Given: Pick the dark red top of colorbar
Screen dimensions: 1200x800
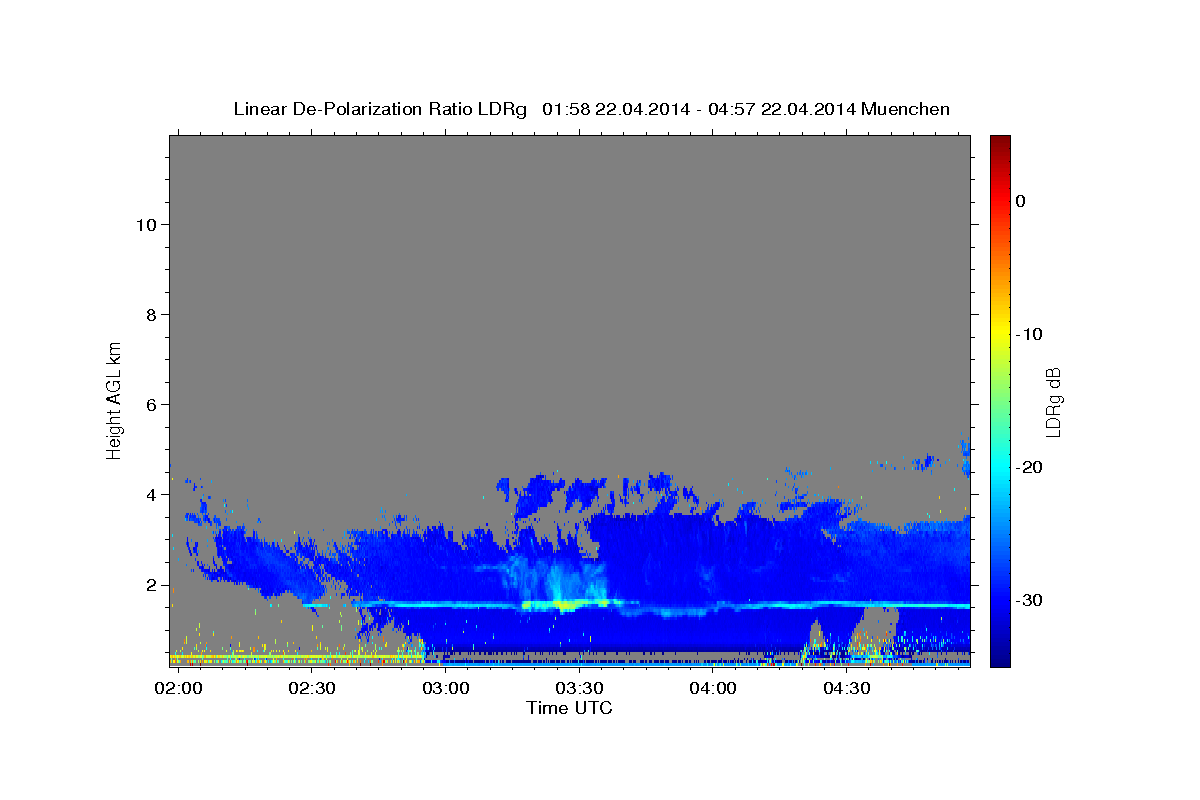Looking at the screenshot, I should click(1000, 142).
